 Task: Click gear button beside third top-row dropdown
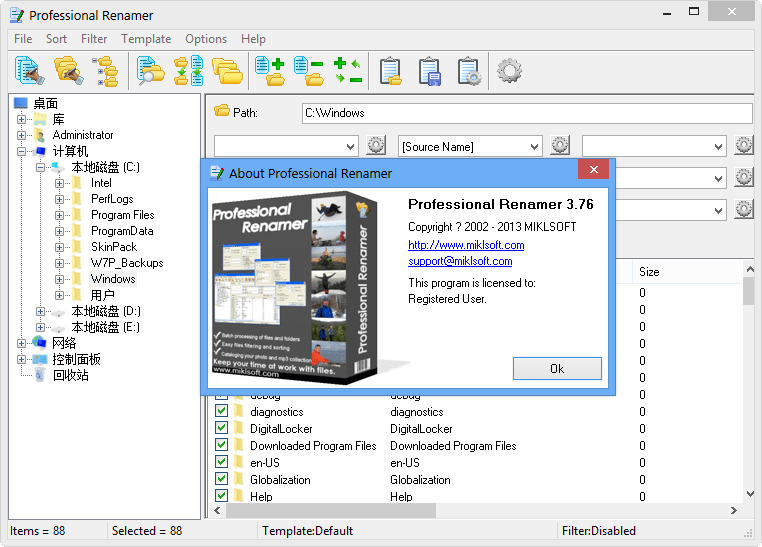click(x=744, y=145)
